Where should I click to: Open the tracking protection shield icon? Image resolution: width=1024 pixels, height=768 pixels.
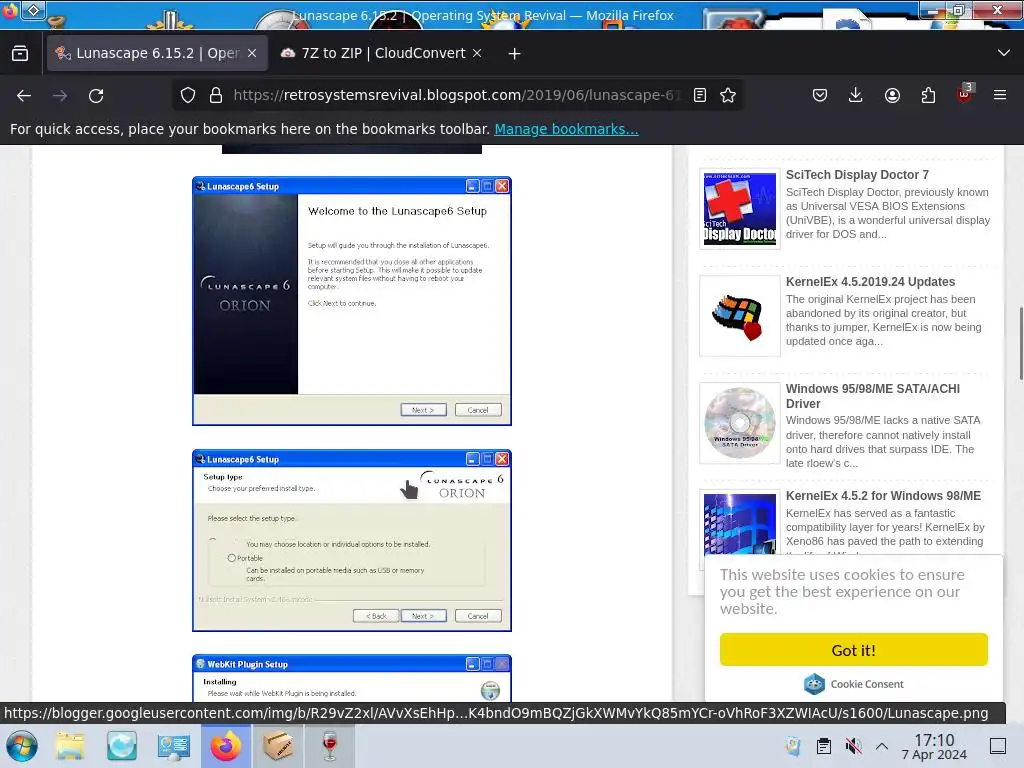click(x=188, y=95)
